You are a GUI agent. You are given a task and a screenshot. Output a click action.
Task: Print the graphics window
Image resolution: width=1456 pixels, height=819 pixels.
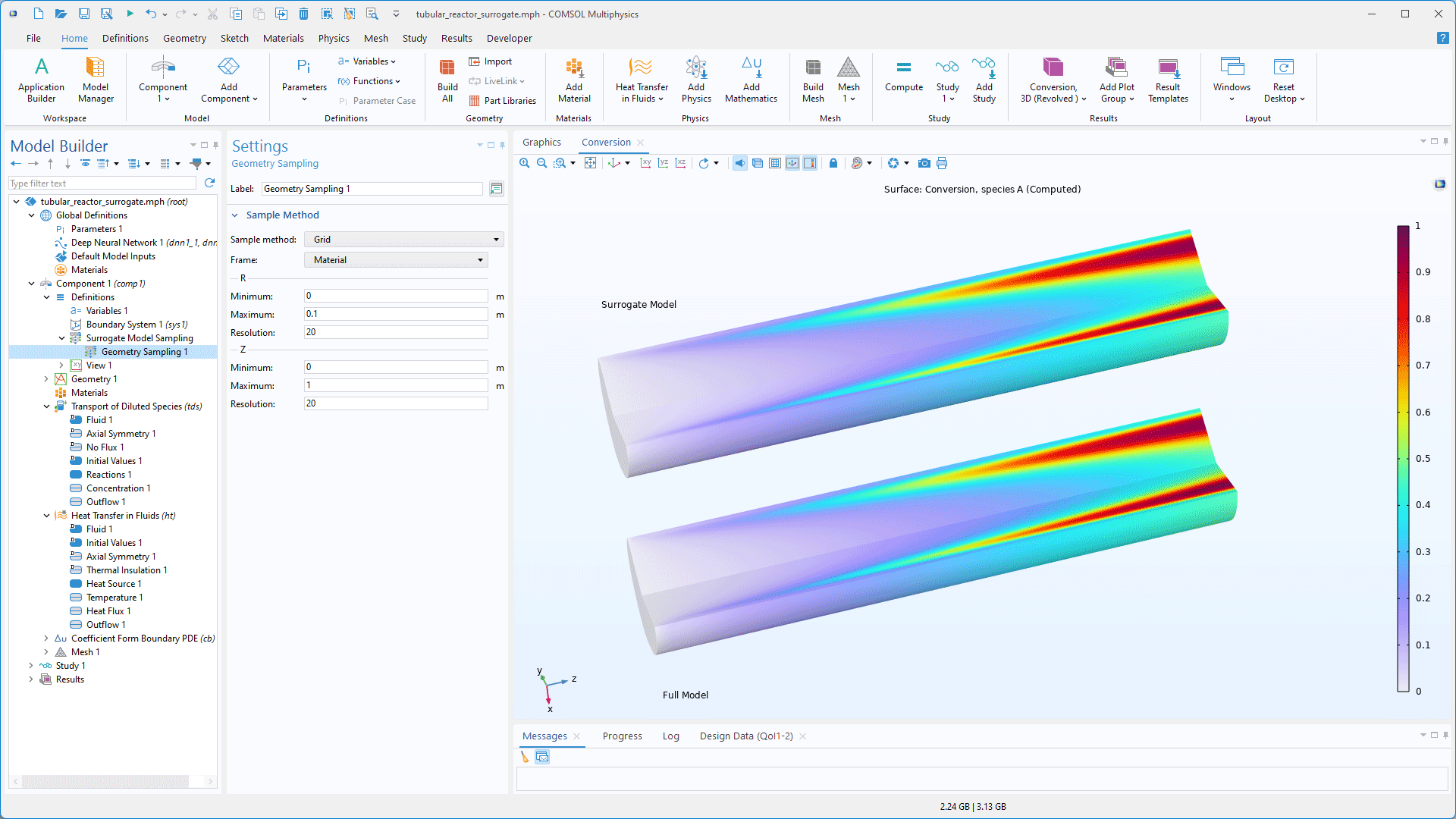tap(942, 163)
